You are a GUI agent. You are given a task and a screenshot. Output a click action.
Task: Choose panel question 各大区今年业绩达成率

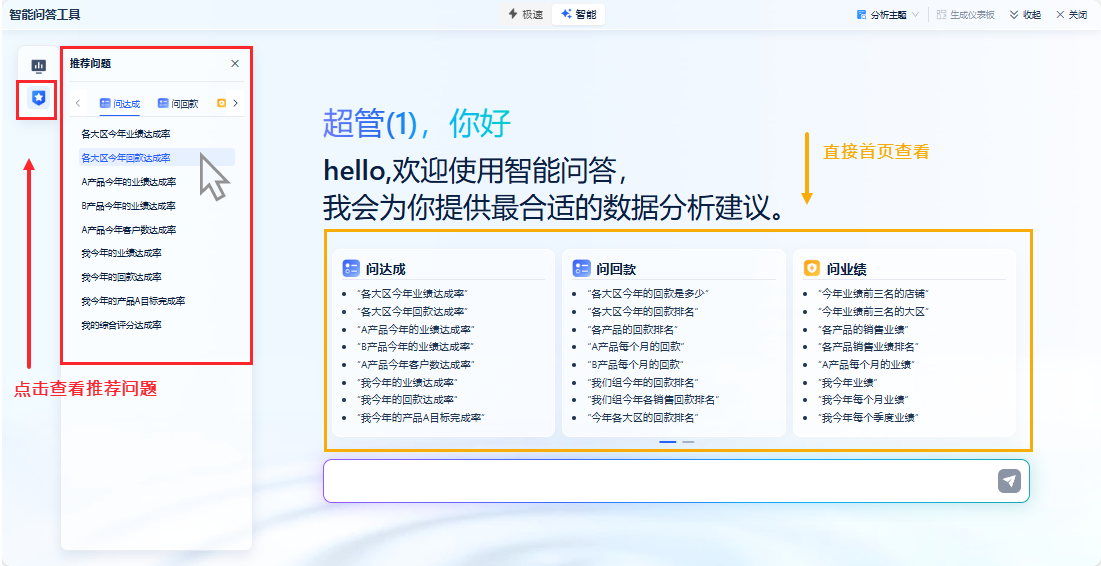(126, 133)
